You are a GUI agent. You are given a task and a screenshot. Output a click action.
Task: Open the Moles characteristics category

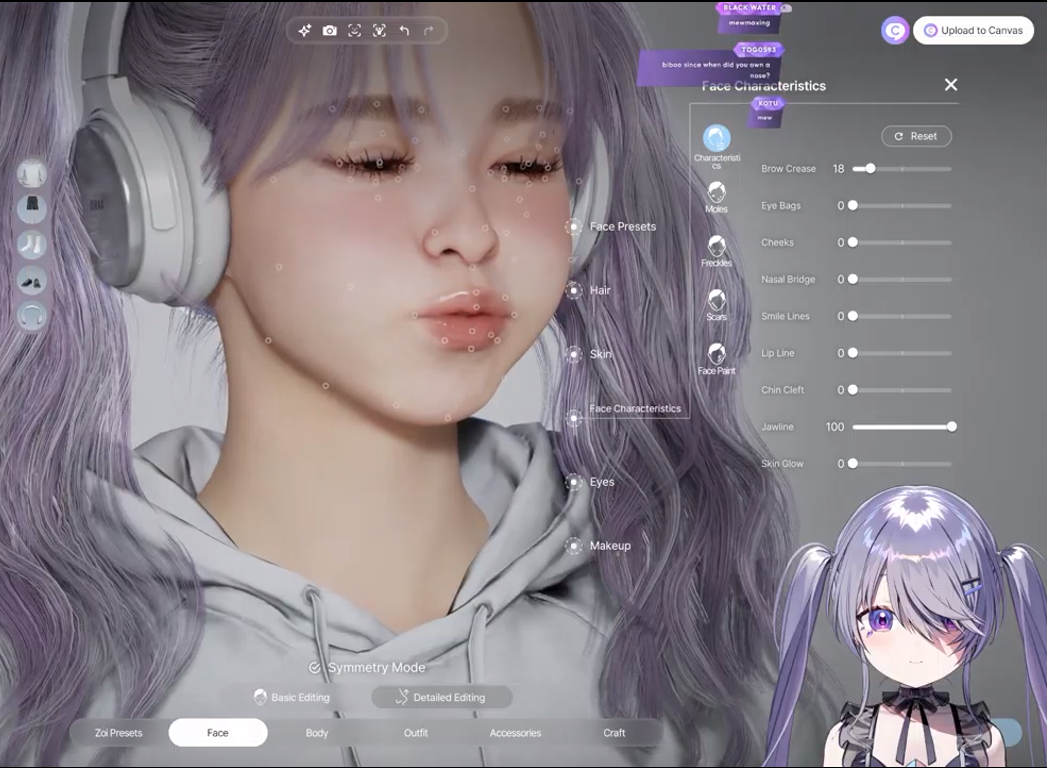716,194
